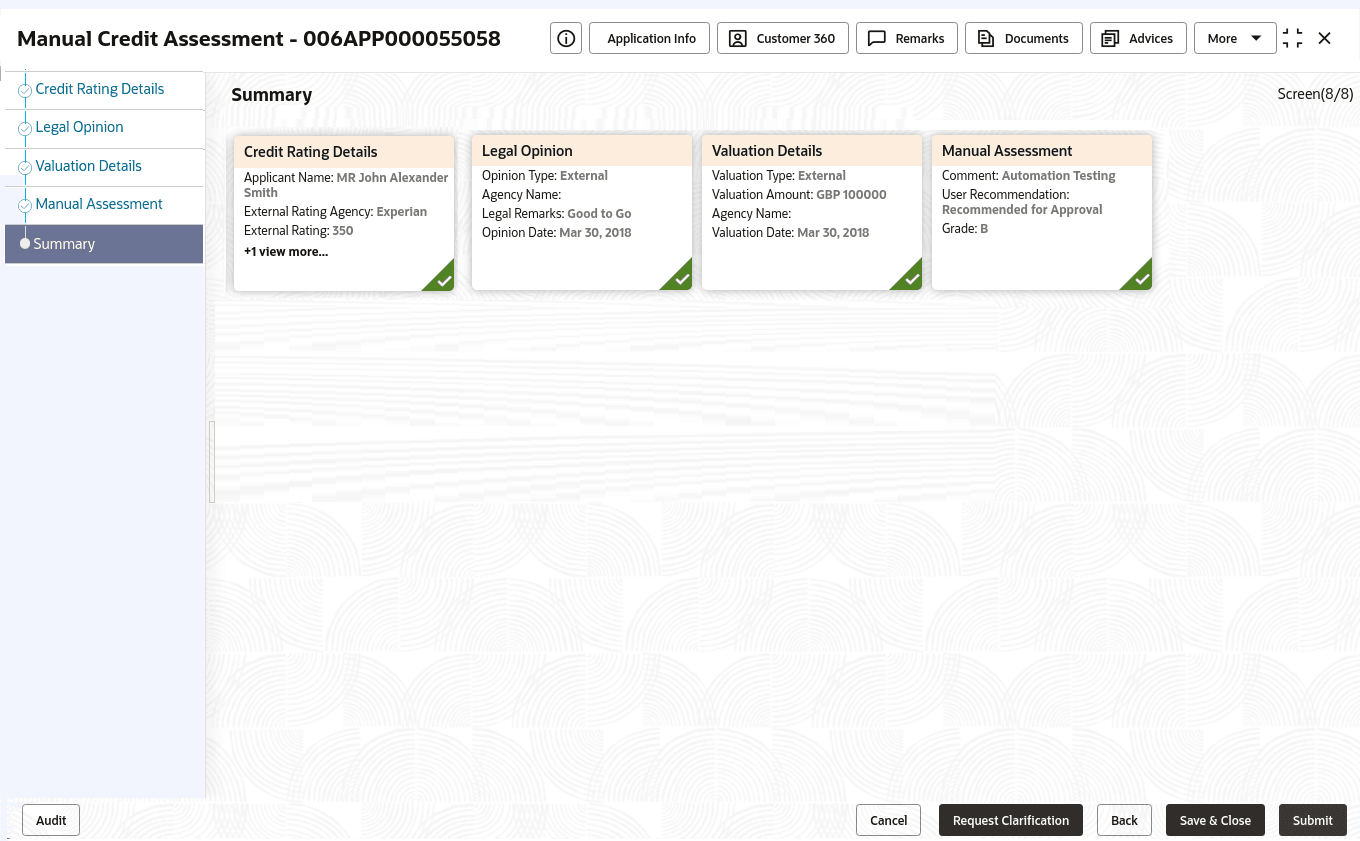This screenshot has height=841, width=1360.
Task: Click applicant name 'MR John Alexander Smith'
Action: (346, 185)
